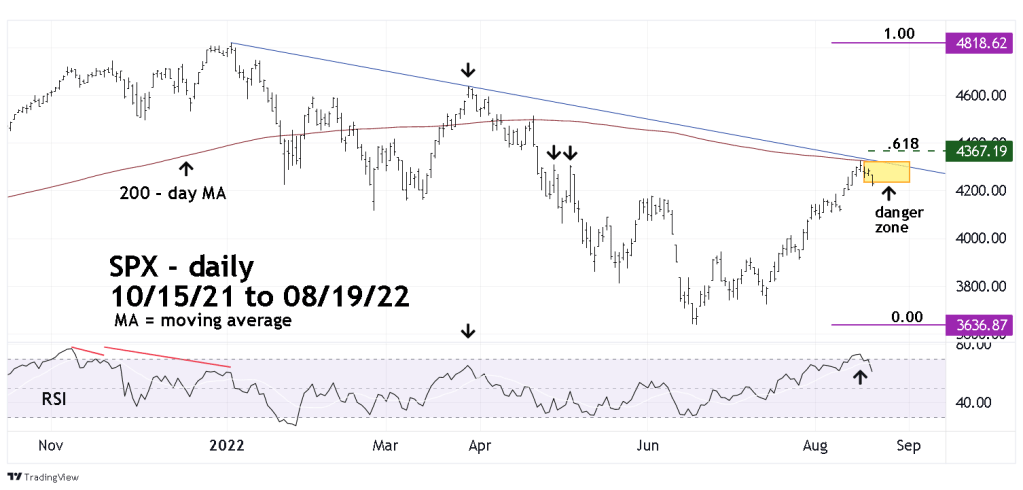Select the purple 3636.87 price label
Image resolution: width=1023 pixels, height=490 pixels.
pyautogui.click(x=982, y=325)
